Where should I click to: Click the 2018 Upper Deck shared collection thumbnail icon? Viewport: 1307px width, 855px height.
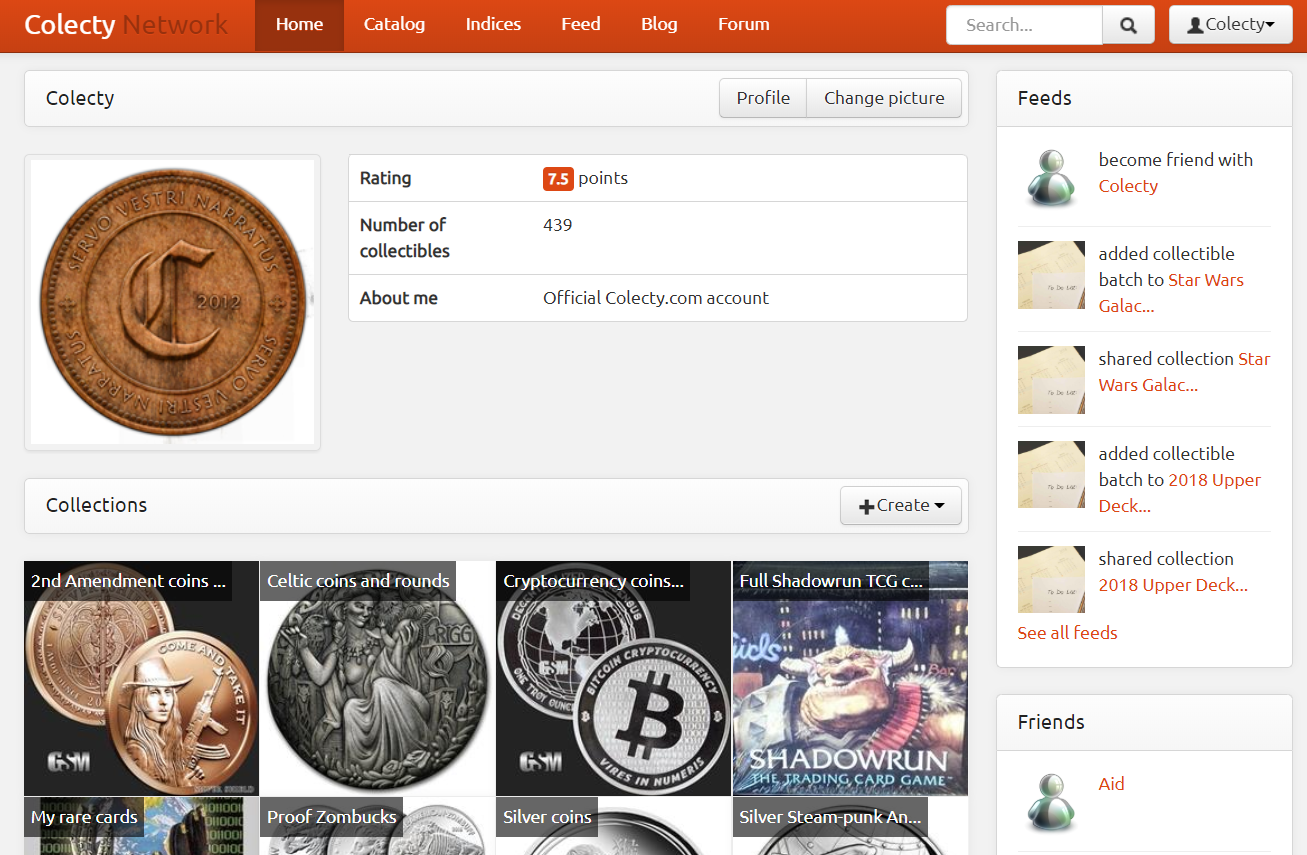(x=1051, y=579)
